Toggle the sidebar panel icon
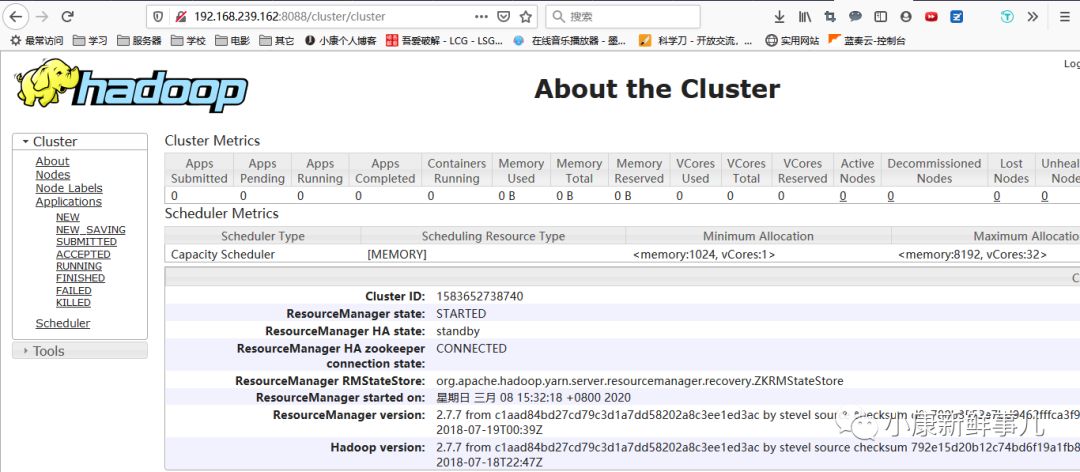The width and height of the screenshot is (1080, 472). point(880,17)
